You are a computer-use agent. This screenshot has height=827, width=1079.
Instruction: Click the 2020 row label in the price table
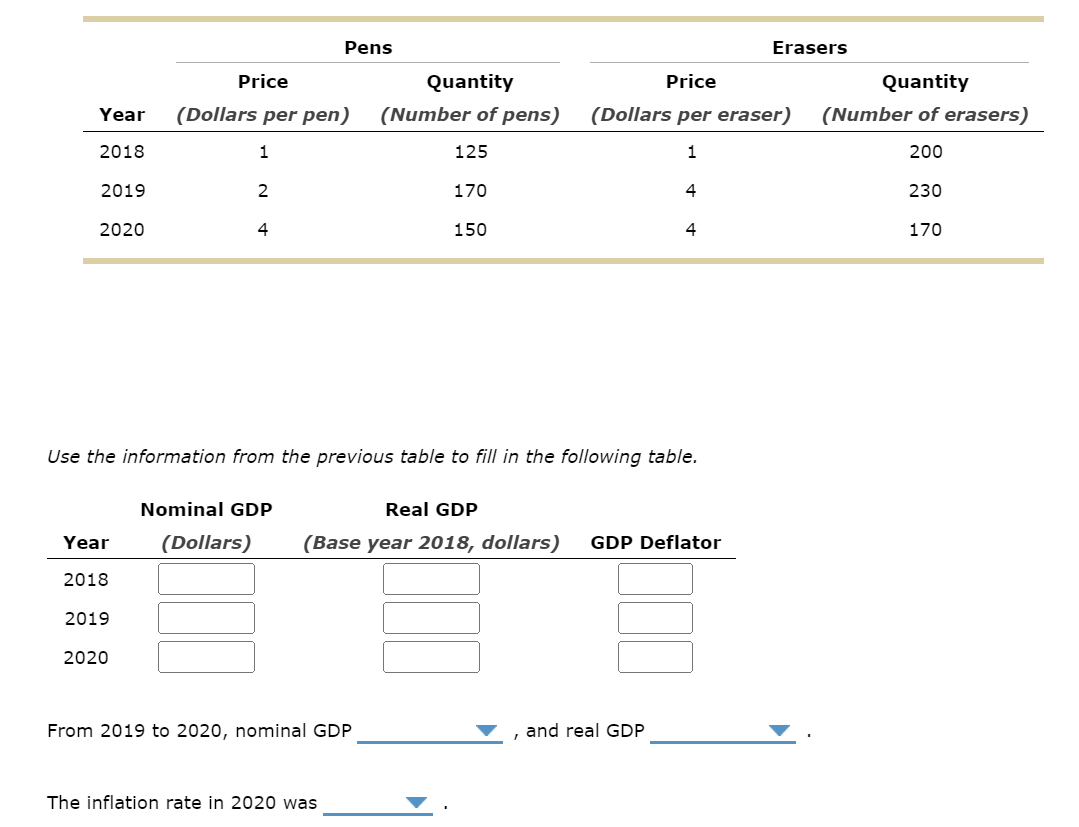pos(121,229)
